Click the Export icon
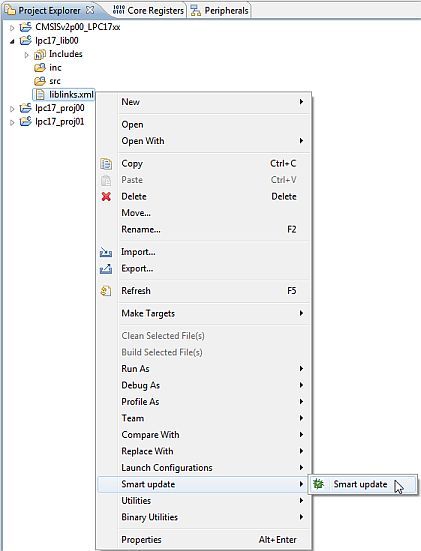 coord(106,269)
